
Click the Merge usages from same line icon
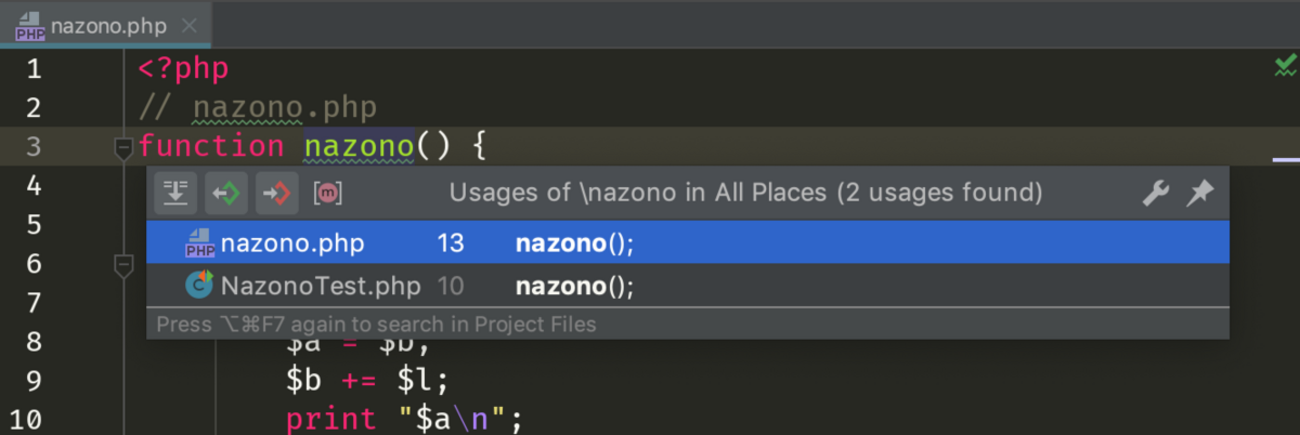[175, 193]
